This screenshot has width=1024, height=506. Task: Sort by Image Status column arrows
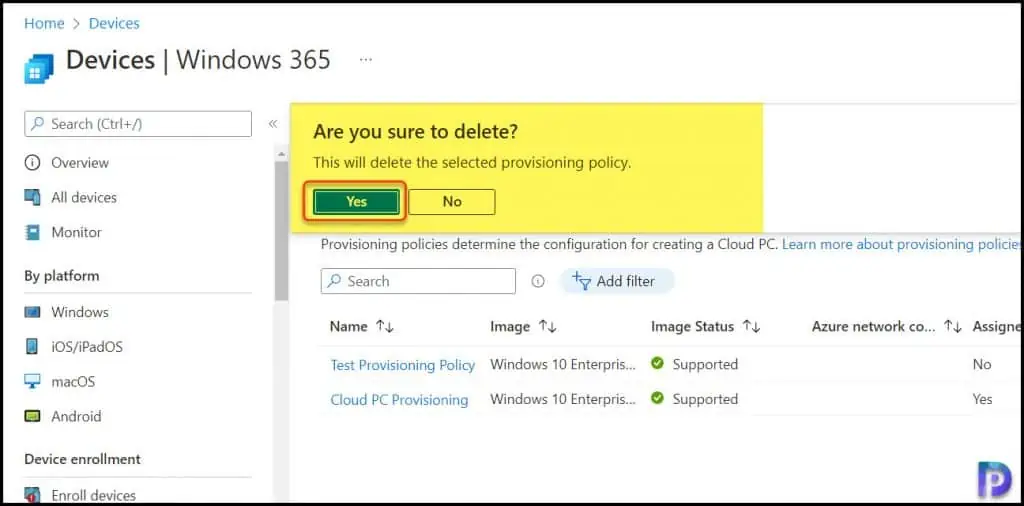click(x=752, y=326)
